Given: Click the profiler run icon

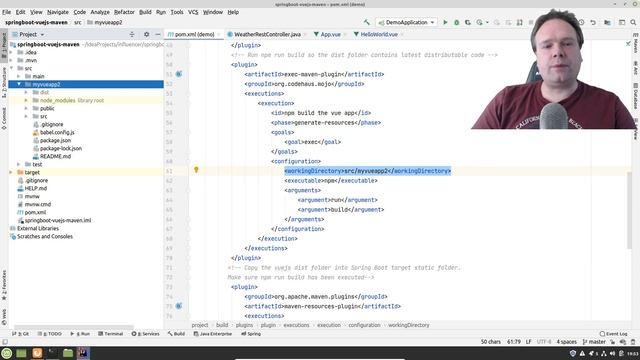Looking at the screenshot, I should pyautogui.click(x=480, y=22).
